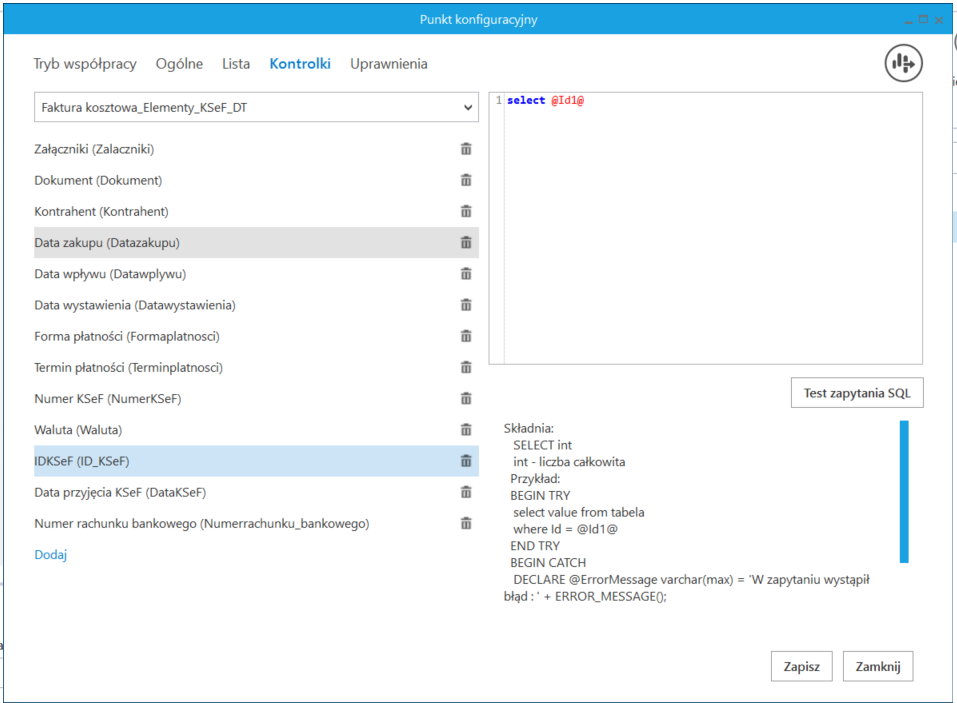Remove the Forma płatności control
Viewport: 957px width, 703px height.
click(x=465, y=336)
